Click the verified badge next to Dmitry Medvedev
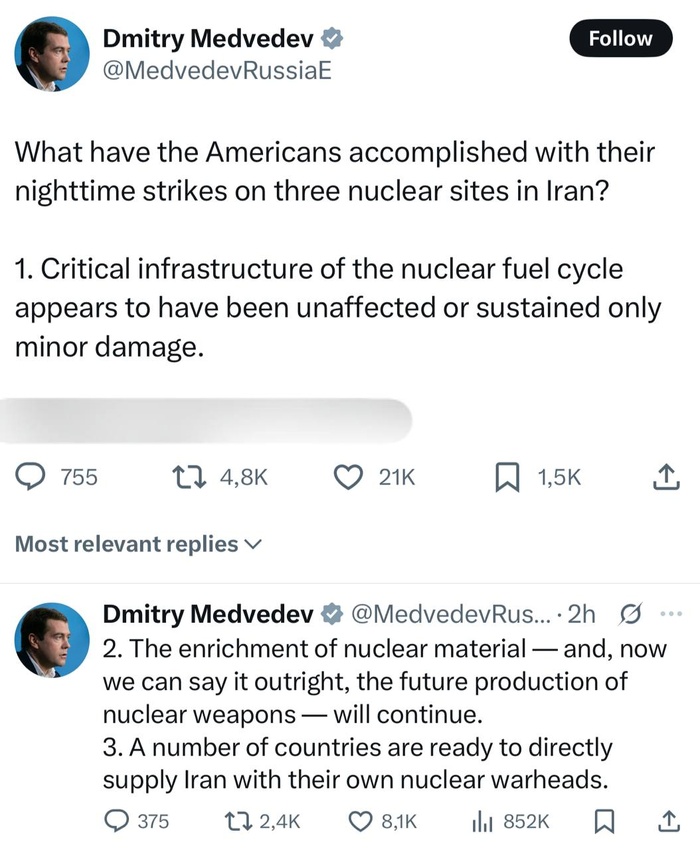This screenshot has height=850, width=700. pos(331,38)
